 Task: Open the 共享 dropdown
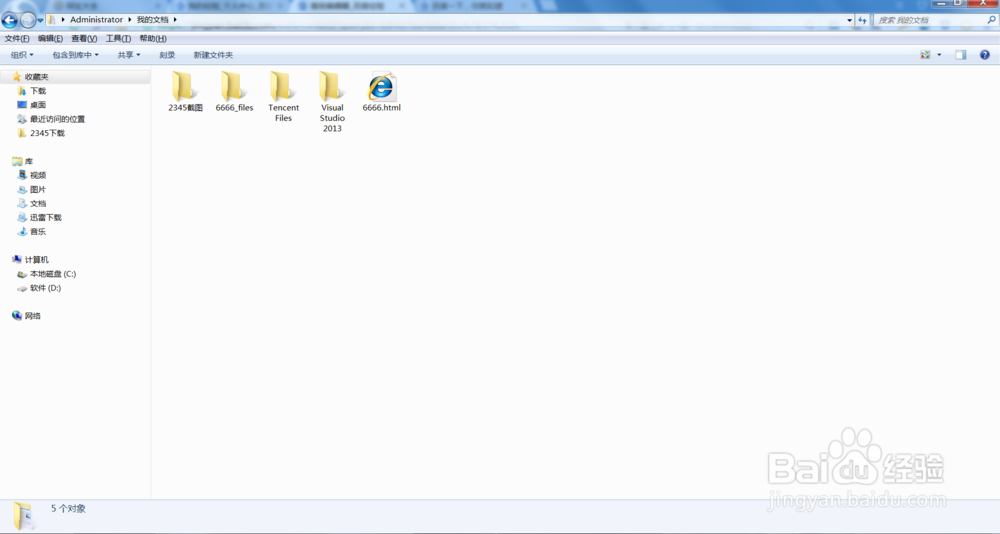(x=129, y=55)
